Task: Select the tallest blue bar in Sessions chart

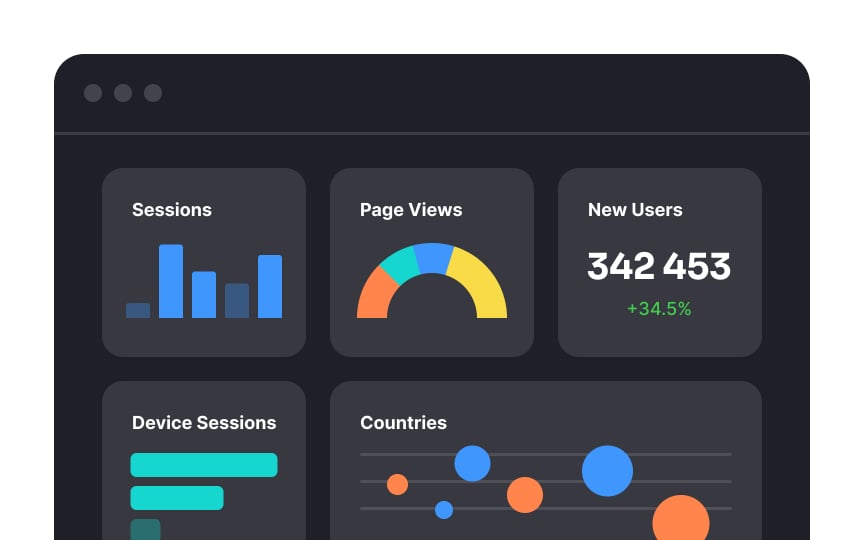Action: (171, 281)
